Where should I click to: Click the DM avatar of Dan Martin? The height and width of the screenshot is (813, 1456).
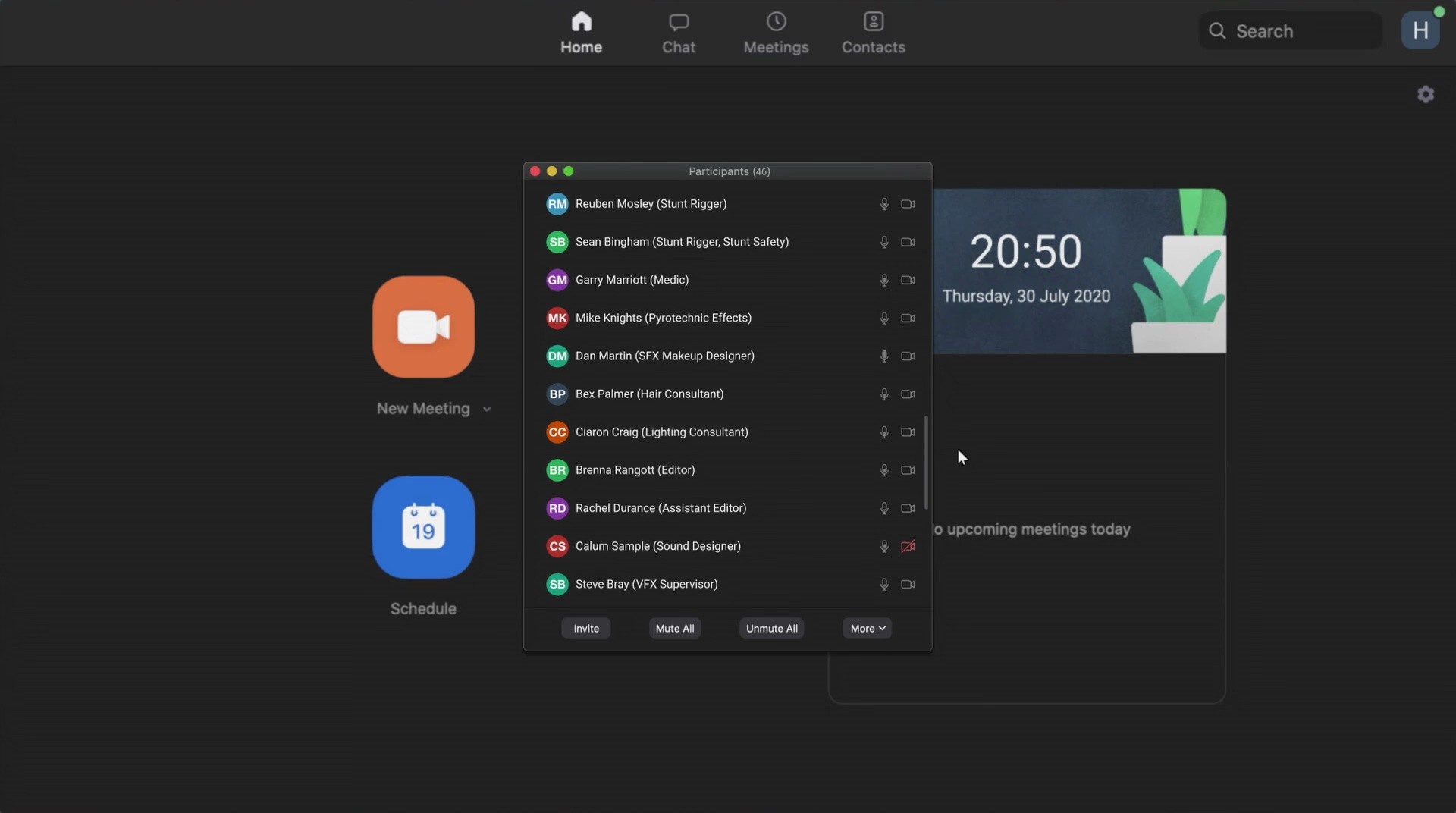point(557,356)
